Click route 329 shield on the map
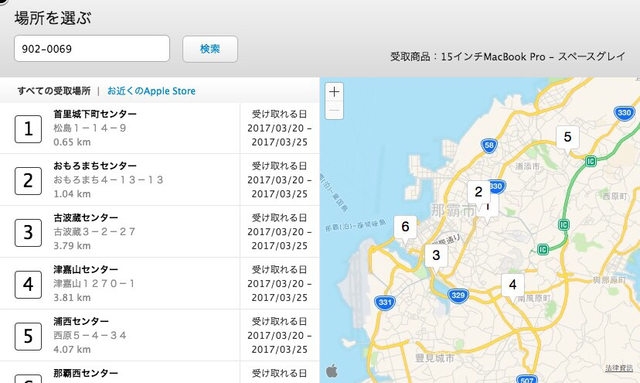 (458, 296)
